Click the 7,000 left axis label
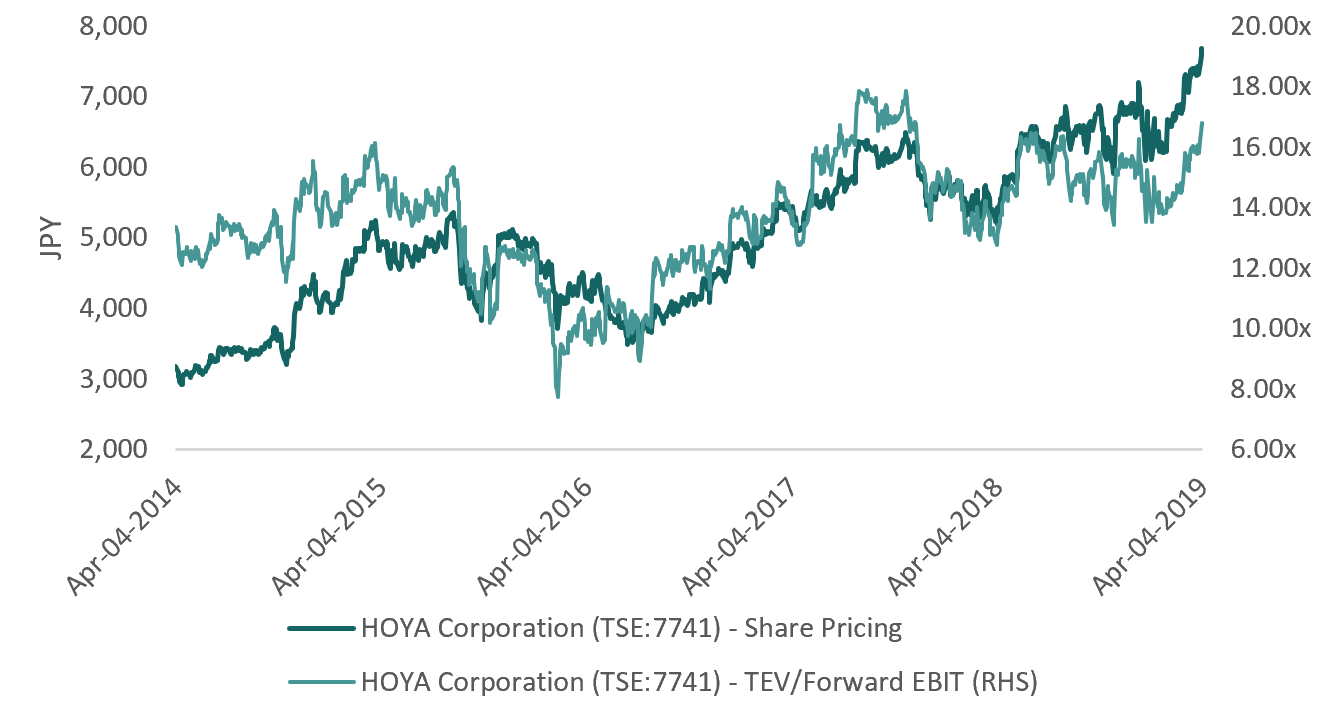The height and width of the screenshot is (708, 1336). coord(115,96)
